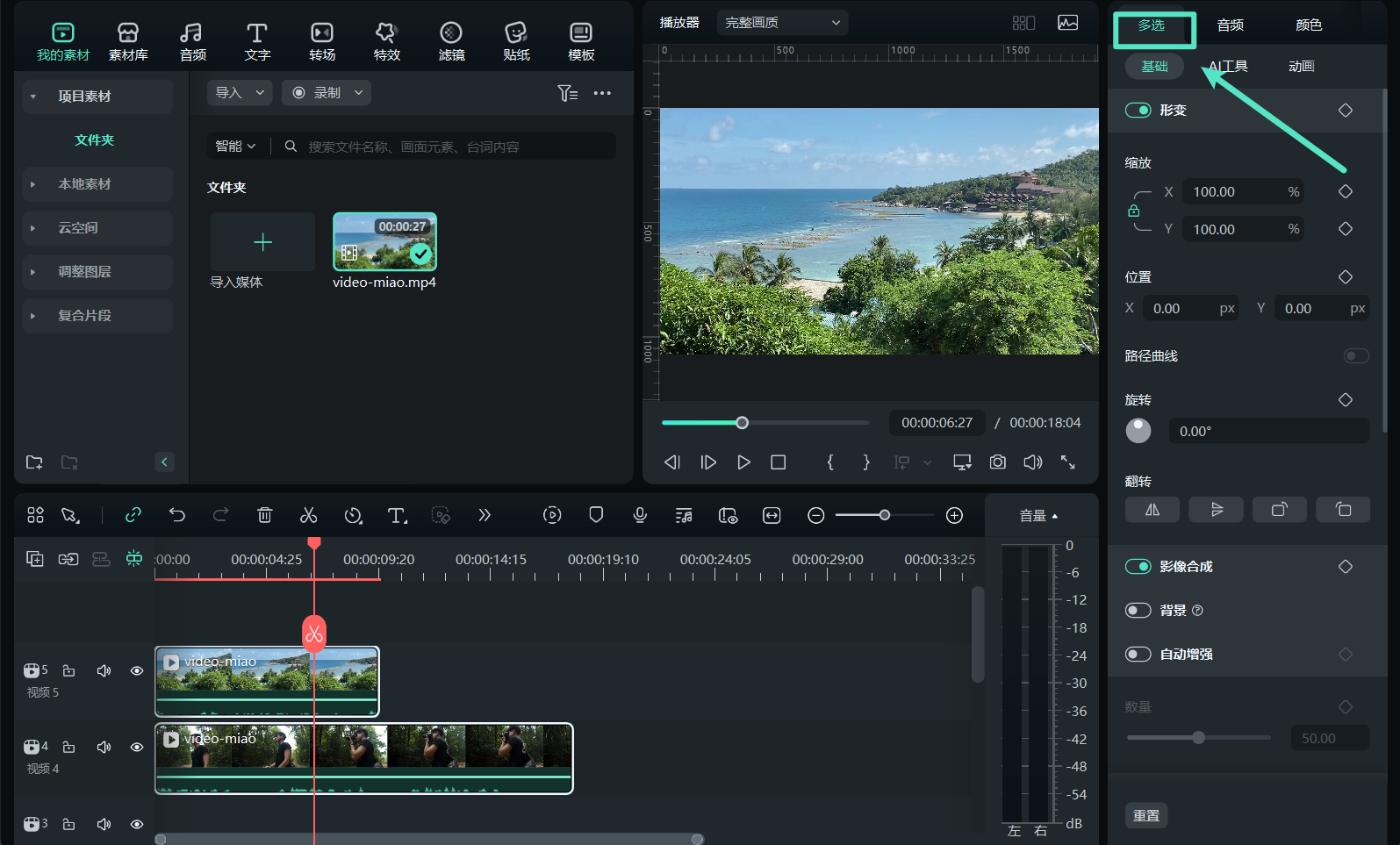Open the 完整画质 quality dropdown
This screenshot has height=845, width=1400.
(782, 23)
